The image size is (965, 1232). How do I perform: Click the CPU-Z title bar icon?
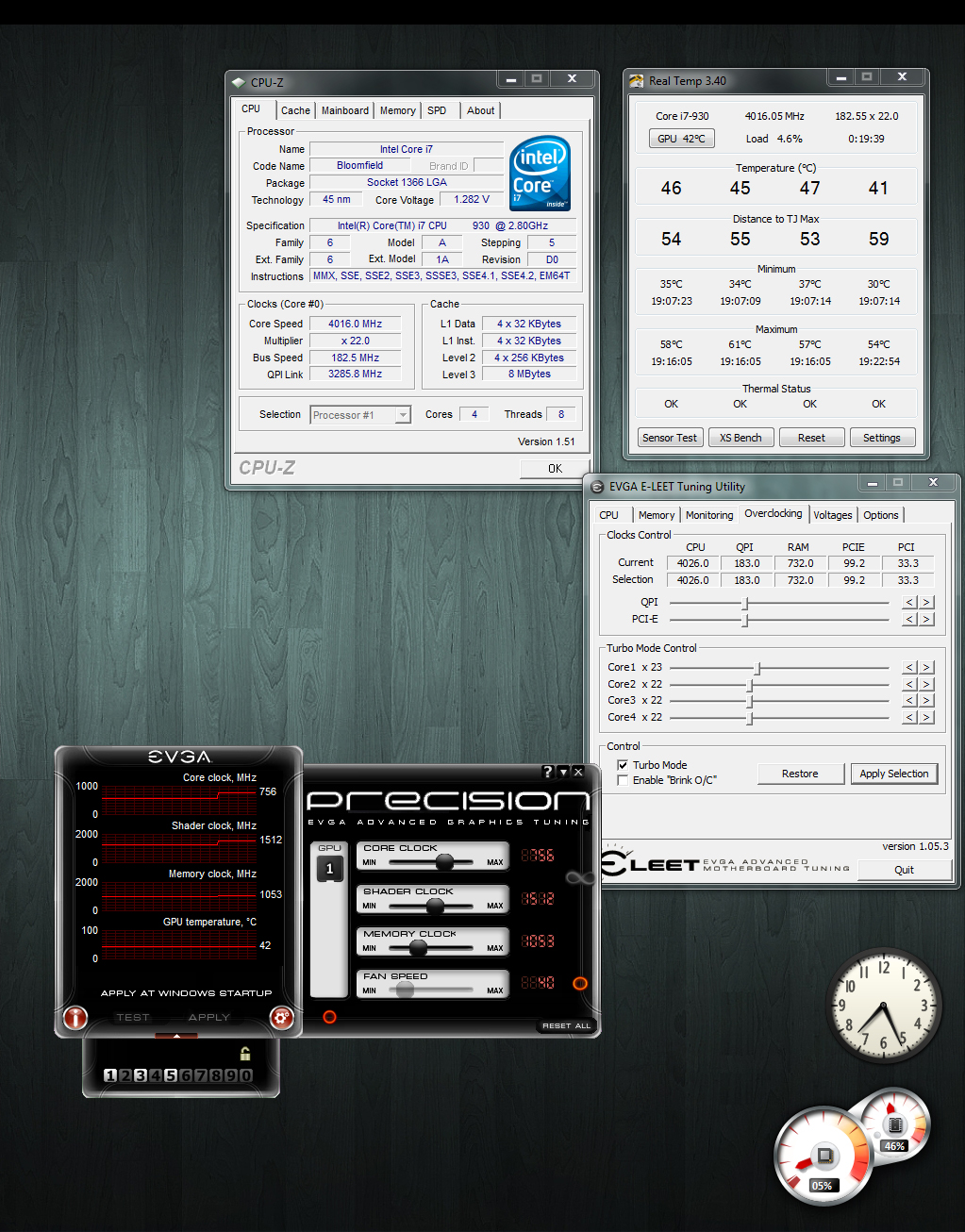(x=239, y=82)
